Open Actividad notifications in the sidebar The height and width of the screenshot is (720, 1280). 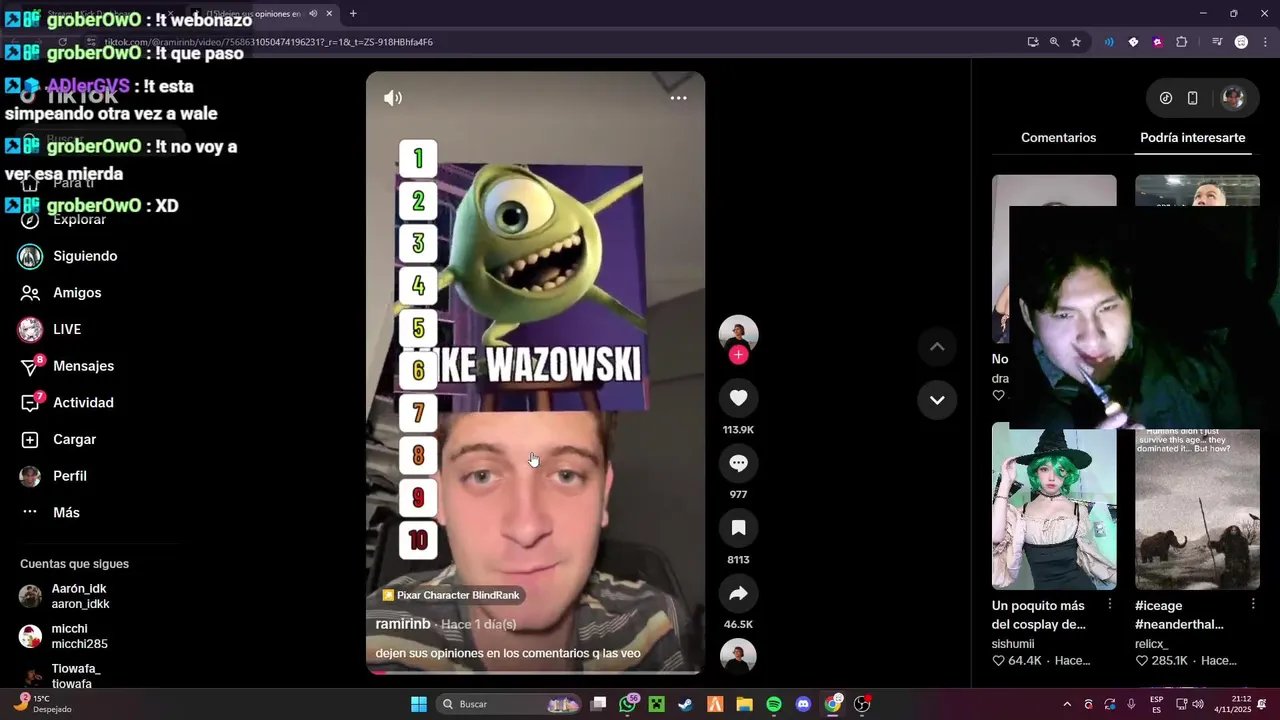tap(67, 403)
